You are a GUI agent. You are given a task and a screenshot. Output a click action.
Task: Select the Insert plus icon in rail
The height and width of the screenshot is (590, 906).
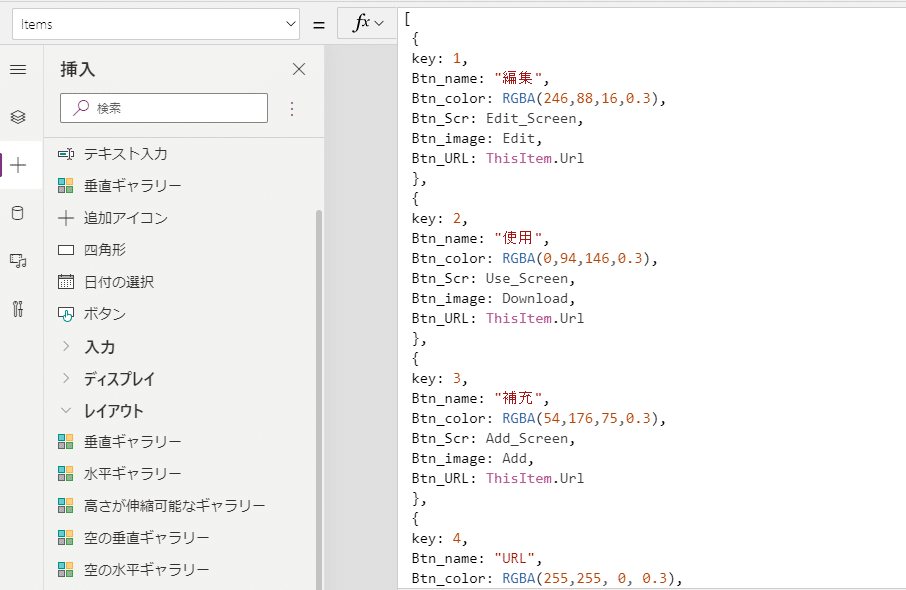18,165
